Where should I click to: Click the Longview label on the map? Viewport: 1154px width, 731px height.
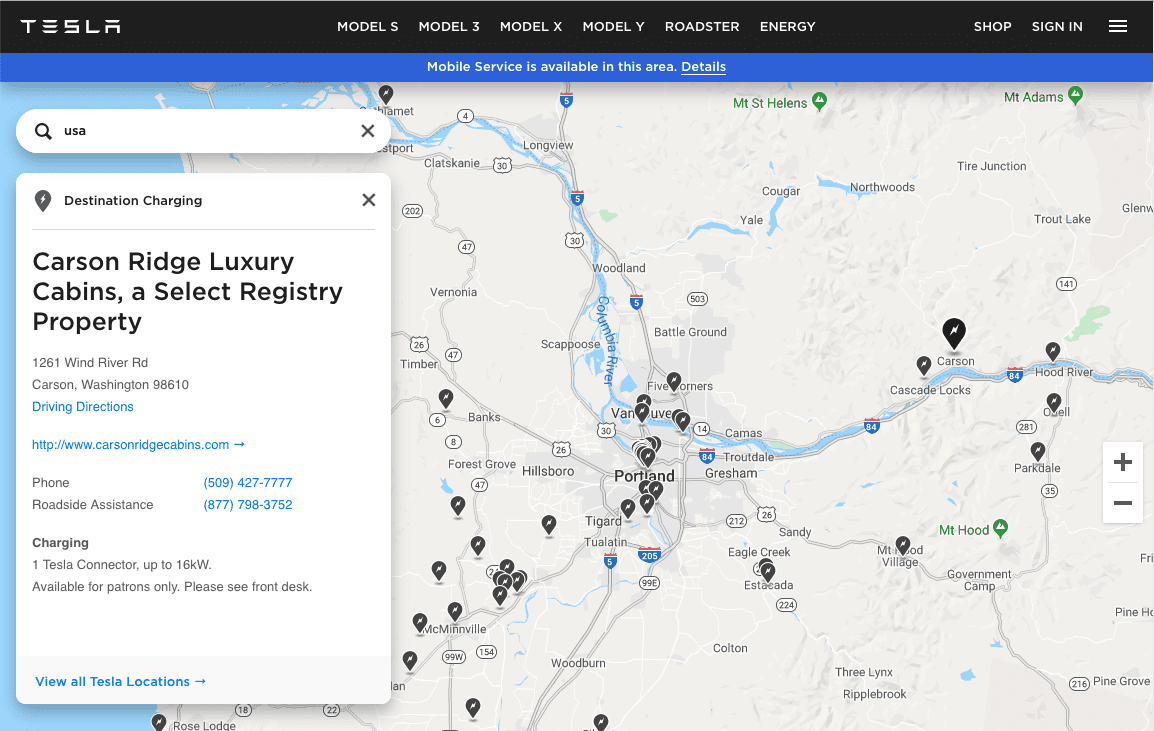548,145
